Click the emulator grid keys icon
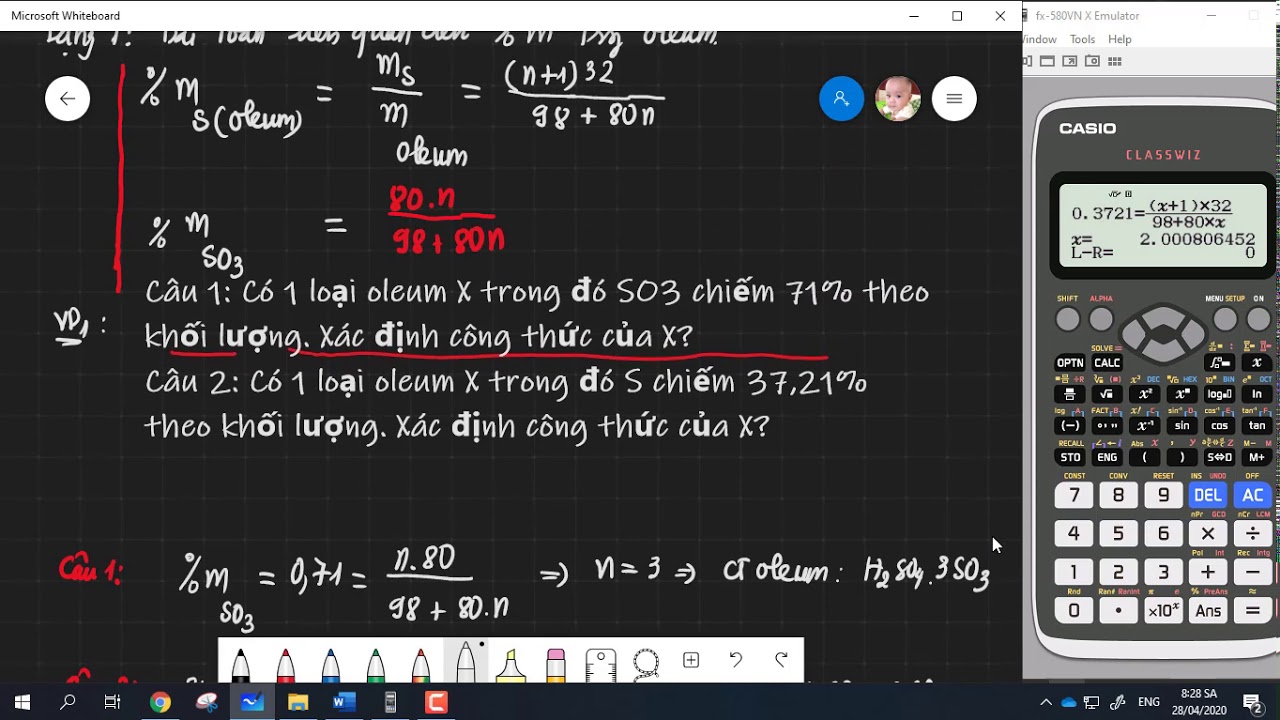The image size is (1280, 720). [1114, 61]
